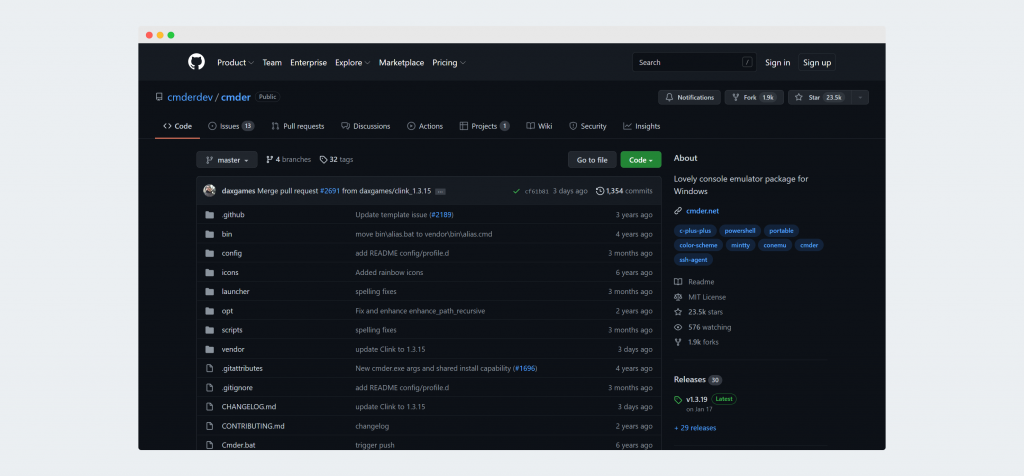
Task: Click the green commit status checkmark
Action: (x=517, y=191)
